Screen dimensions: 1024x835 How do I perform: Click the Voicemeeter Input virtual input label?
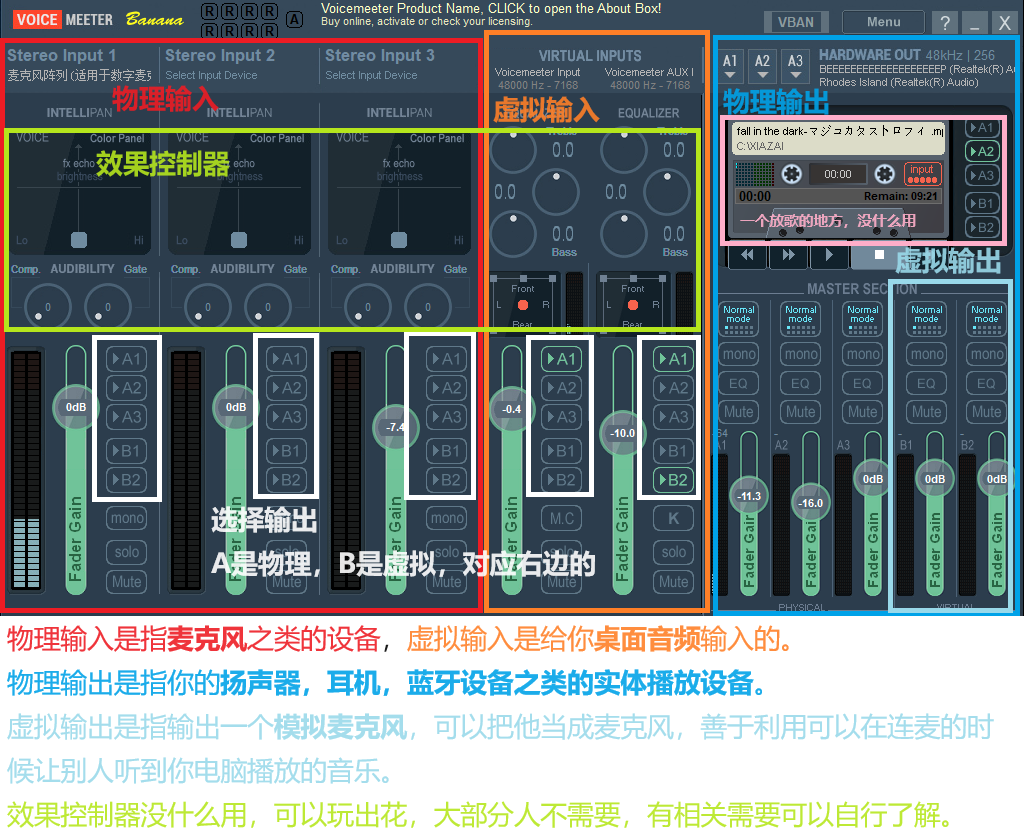(x=537, y=72)
